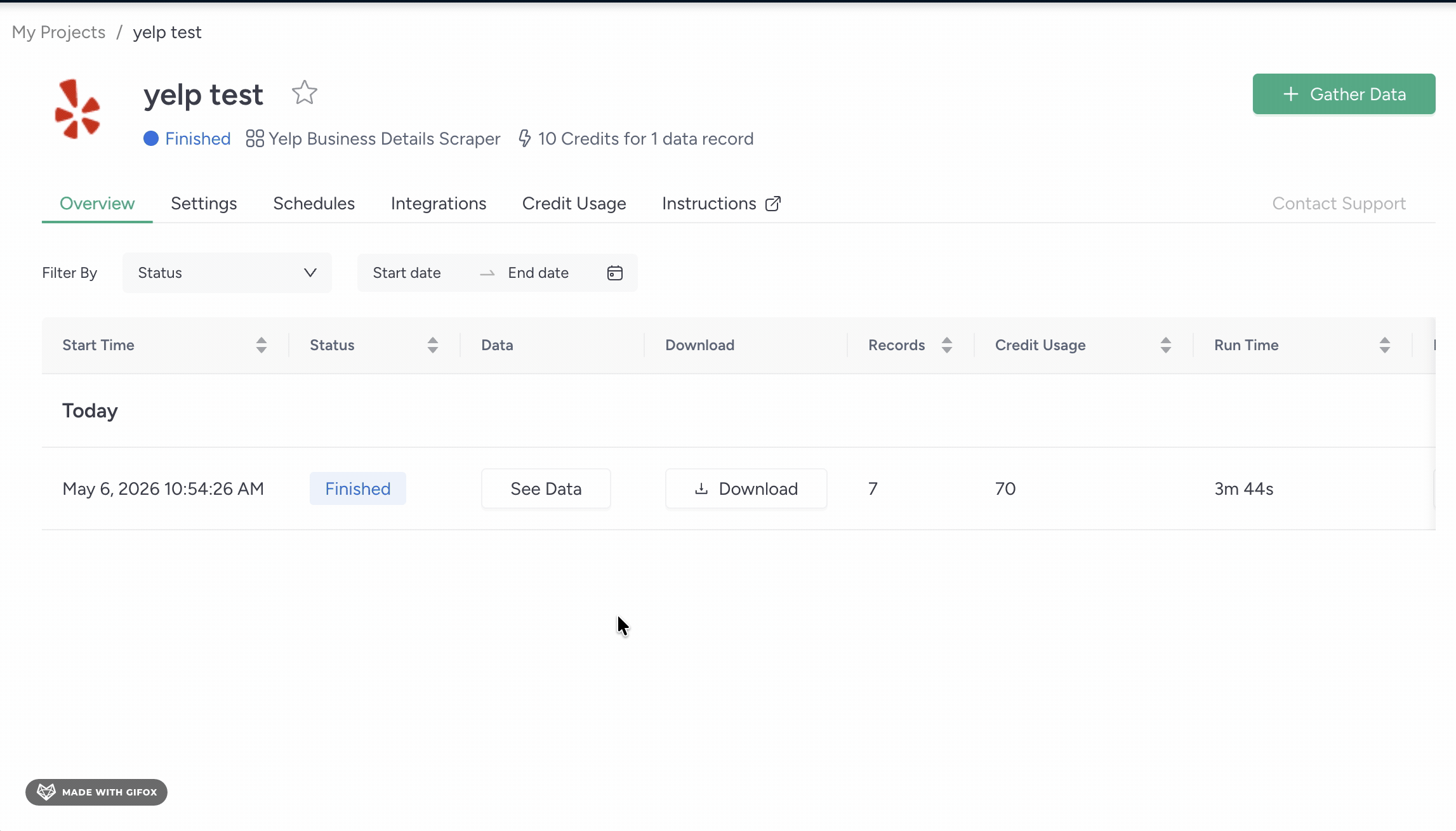This screenshot has width=1456, height=831.
Task: Click the arrow icon between Start and End date
Action: click(x=487, y=273)
